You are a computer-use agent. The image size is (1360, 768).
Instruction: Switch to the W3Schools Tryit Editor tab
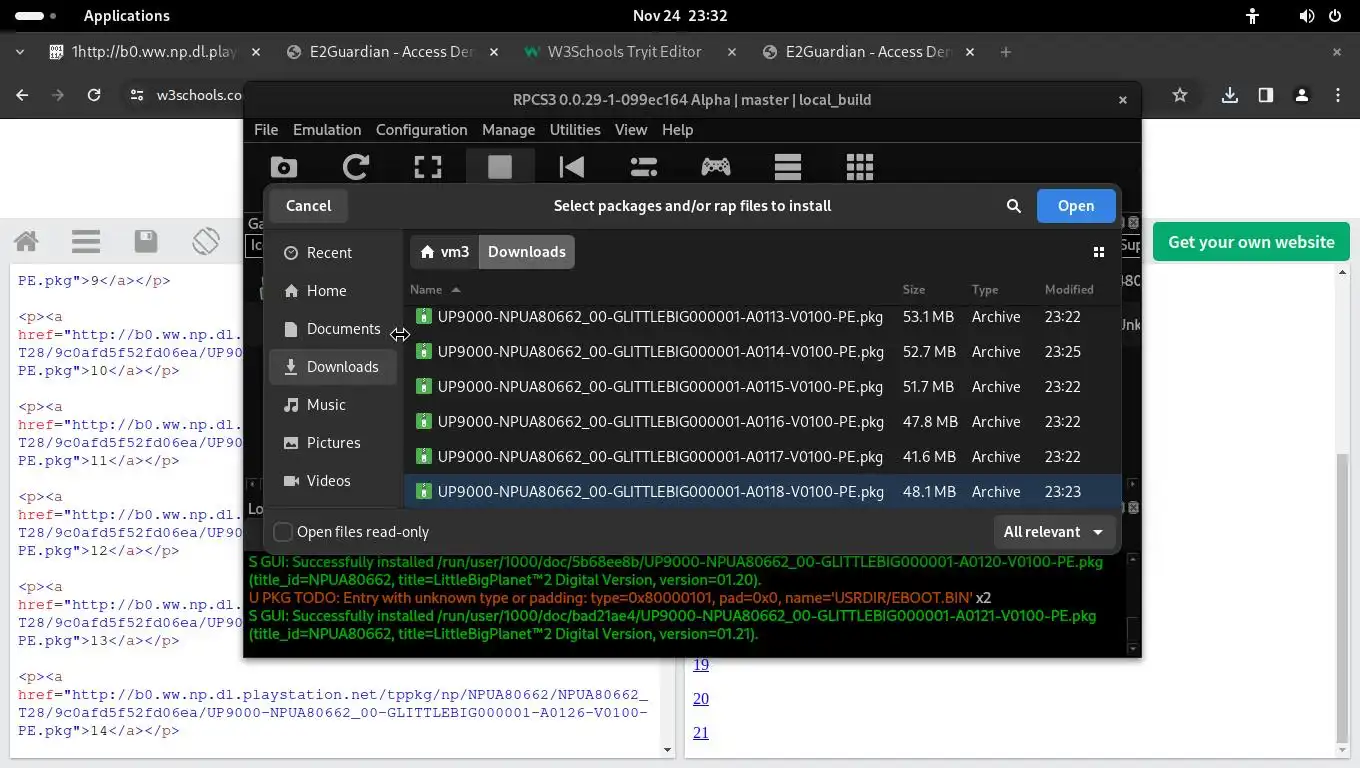(630, 52)
